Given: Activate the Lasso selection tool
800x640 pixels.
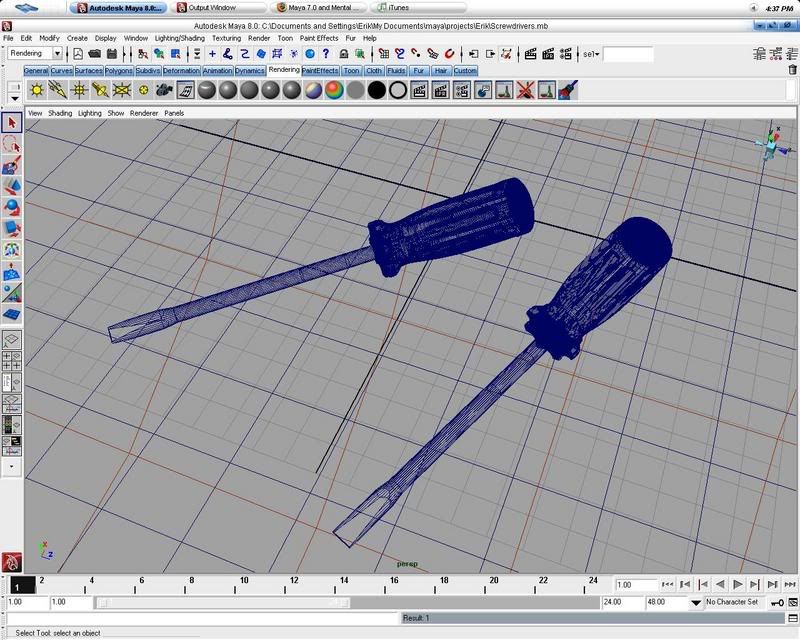Looking at the screenshot, I should coord(12,144).
